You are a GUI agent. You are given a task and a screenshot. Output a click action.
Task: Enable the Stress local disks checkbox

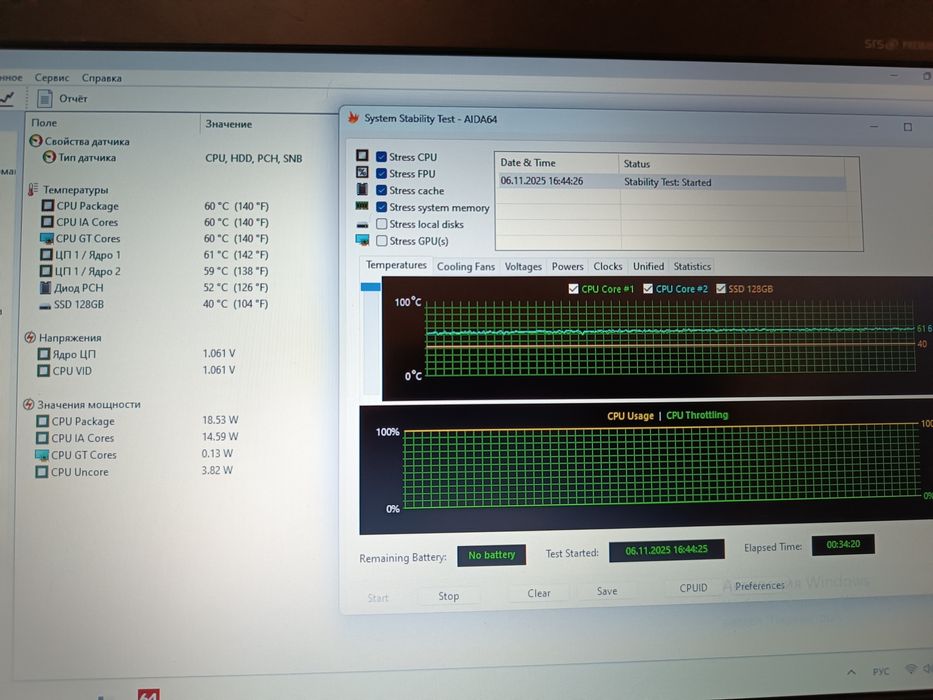pyautogui.click(x=381, y=224)
